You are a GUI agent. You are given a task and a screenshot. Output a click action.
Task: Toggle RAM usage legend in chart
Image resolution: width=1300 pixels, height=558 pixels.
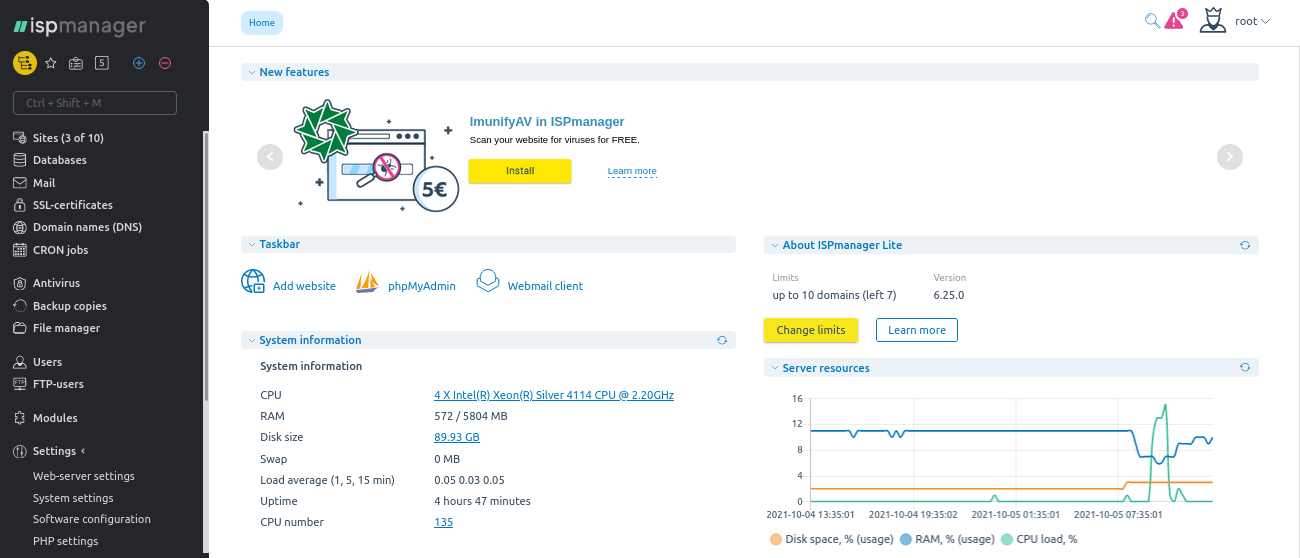(x=949, y=539)
